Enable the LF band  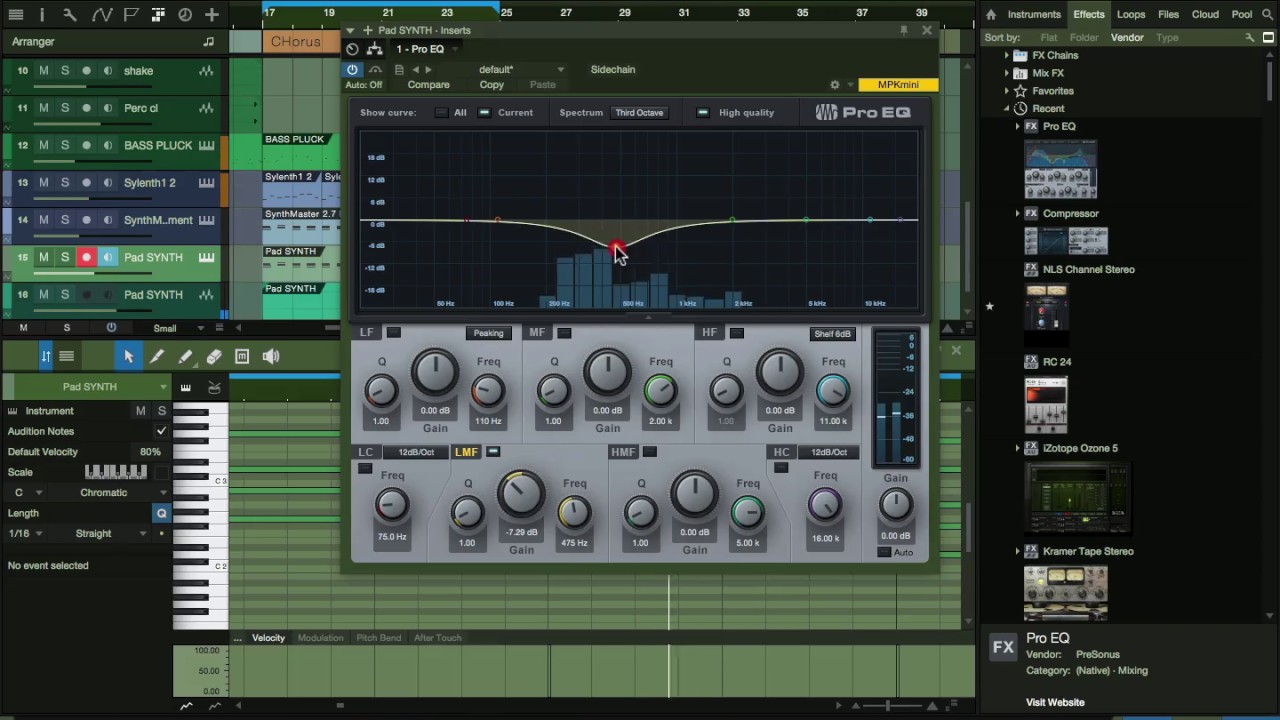pos(394,333)
